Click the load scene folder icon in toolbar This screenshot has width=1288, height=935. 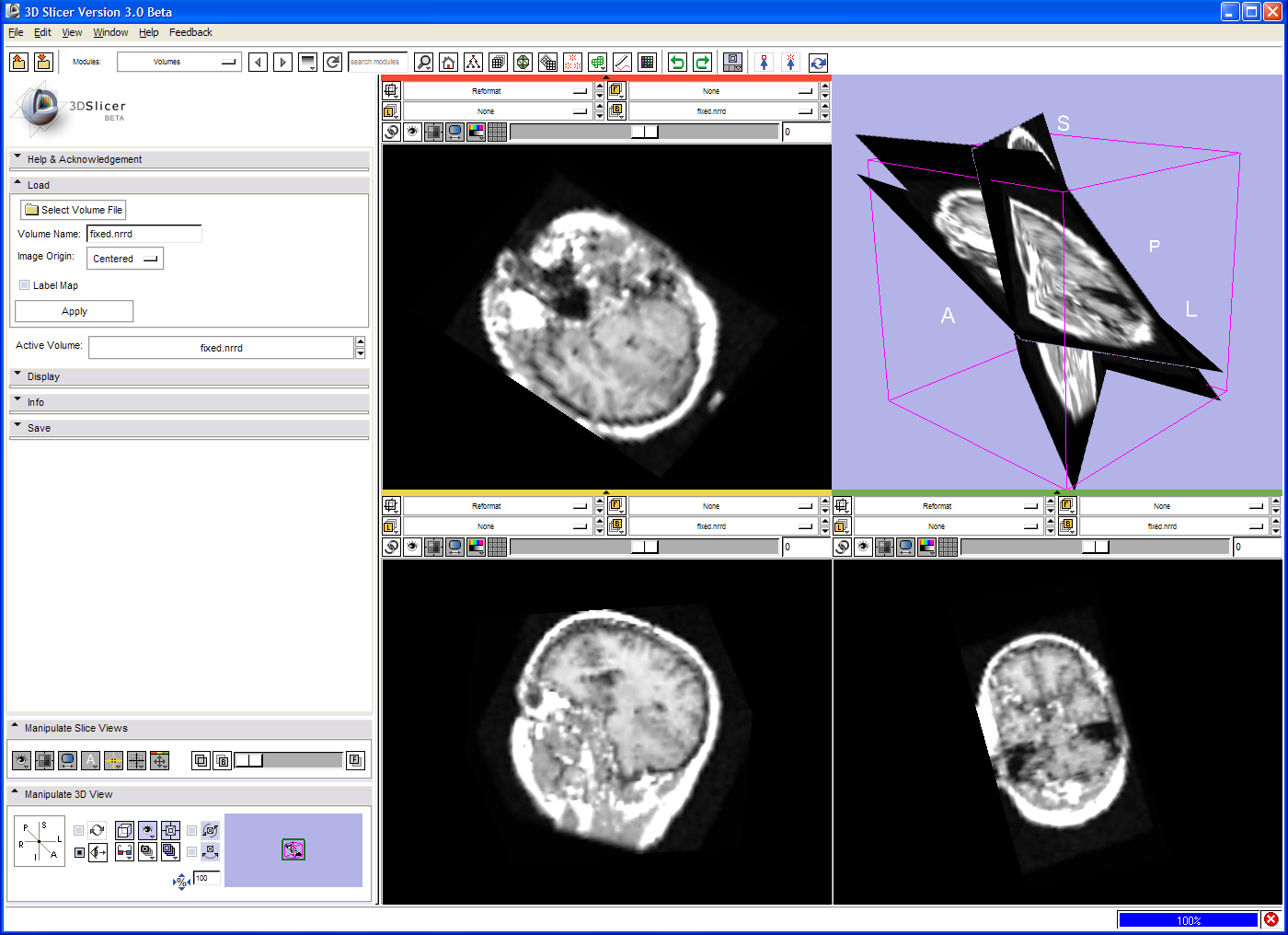pos(18,62)
